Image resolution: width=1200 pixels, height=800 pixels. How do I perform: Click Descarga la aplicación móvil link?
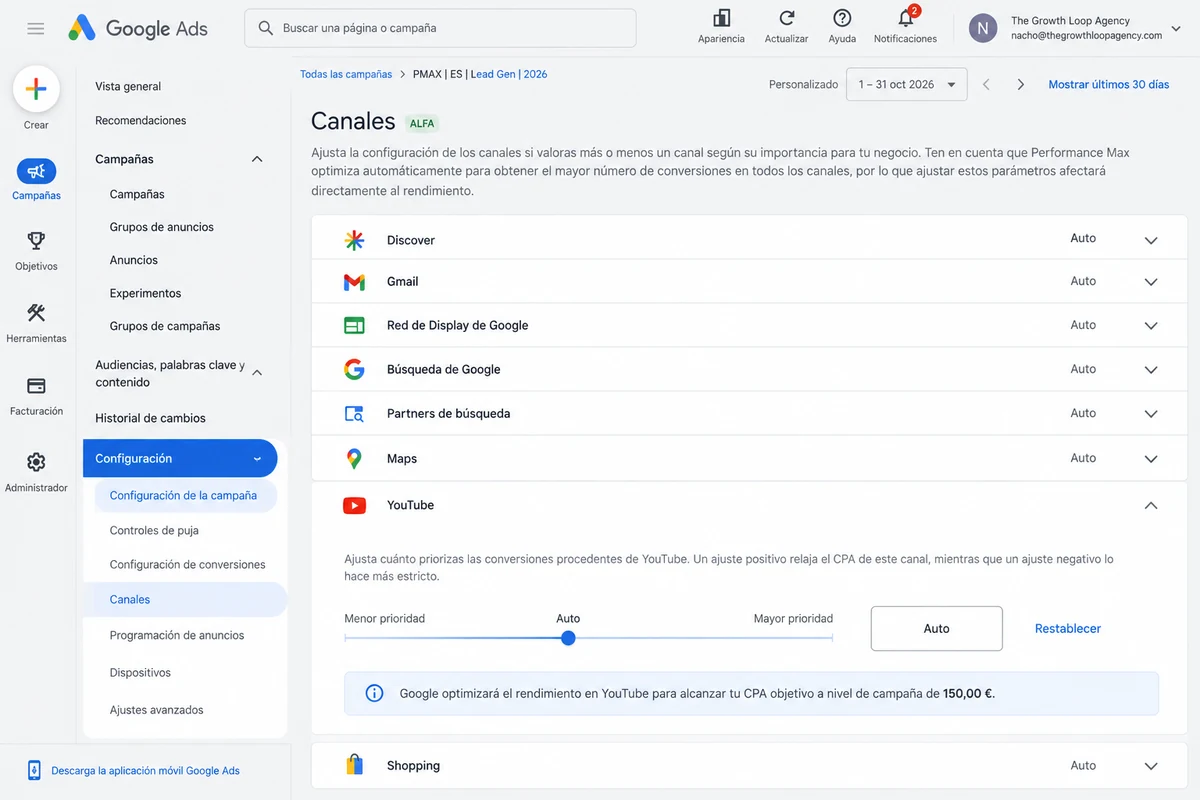tap(146, 771)
